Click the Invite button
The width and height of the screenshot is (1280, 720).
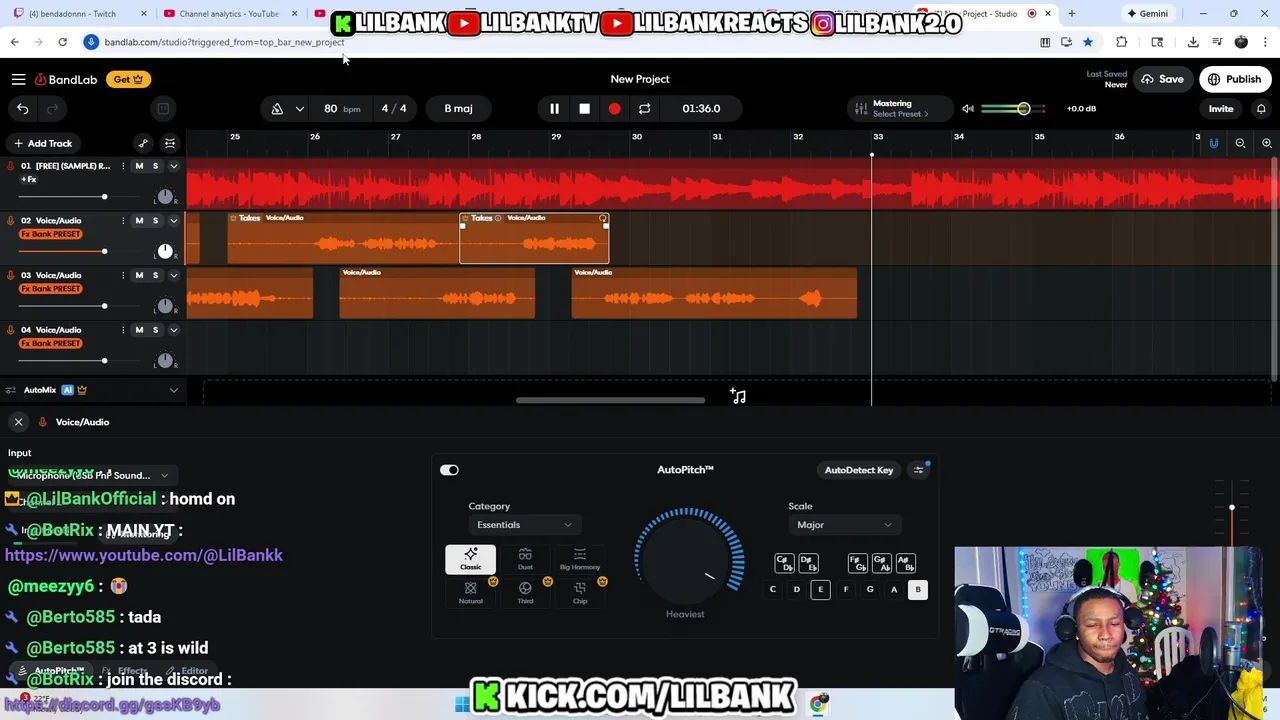click(1221, 108)
